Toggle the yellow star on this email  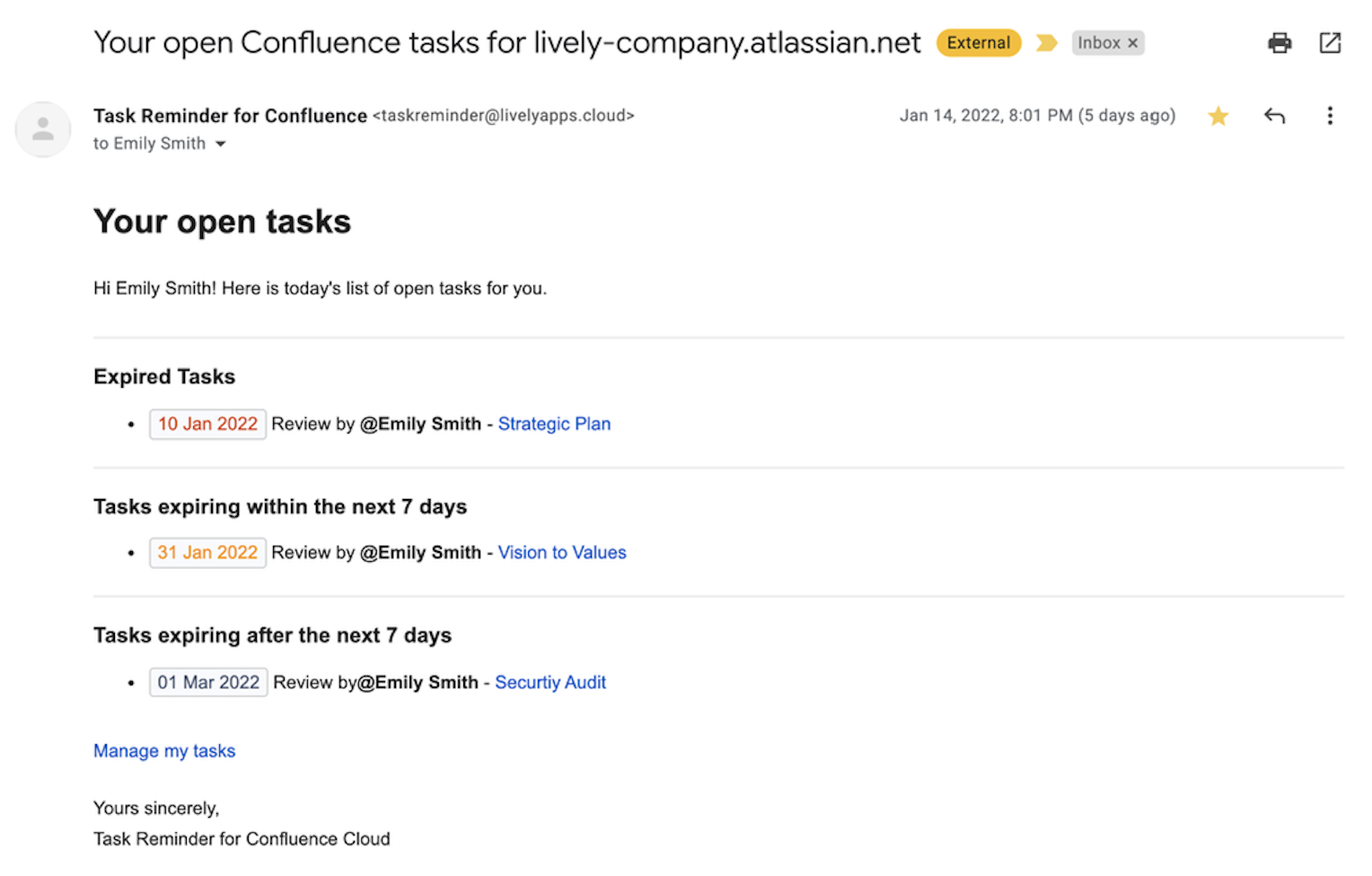[x=1218, y=116]
